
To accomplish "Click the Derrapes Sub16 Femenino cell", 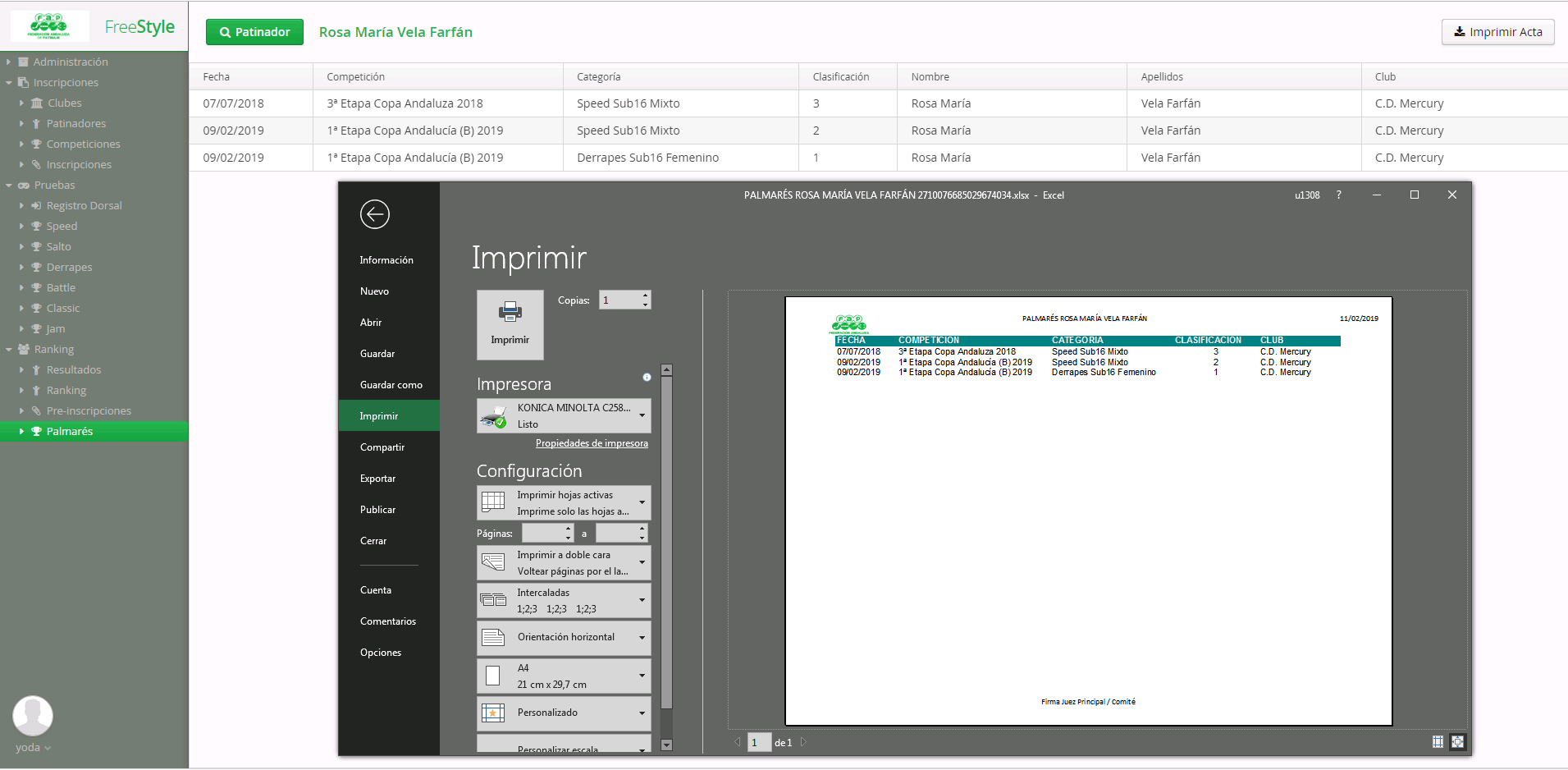I will click(x=681, y=158).
